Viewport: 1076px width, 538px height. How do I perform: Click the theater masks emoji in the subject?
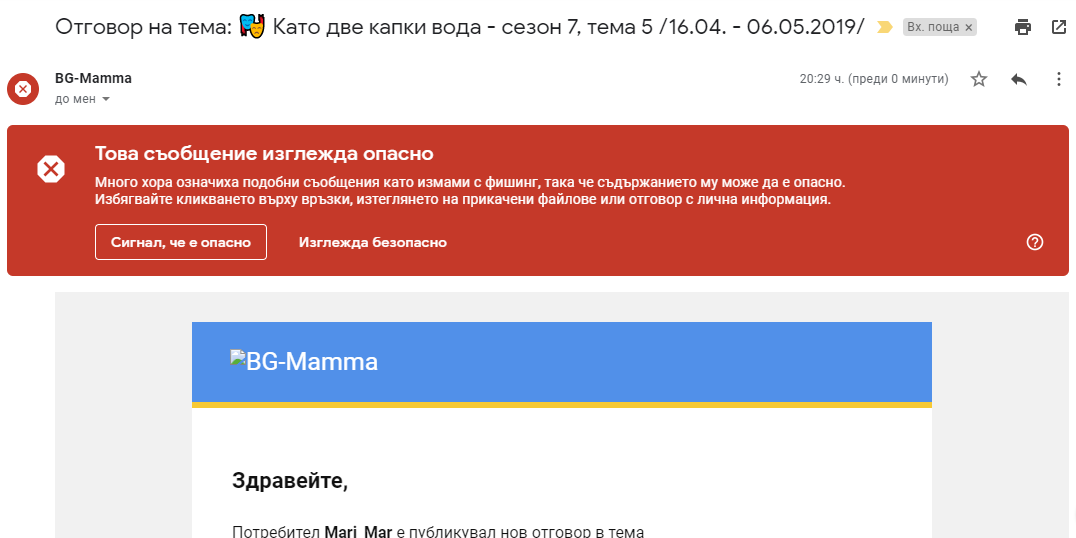253,27
